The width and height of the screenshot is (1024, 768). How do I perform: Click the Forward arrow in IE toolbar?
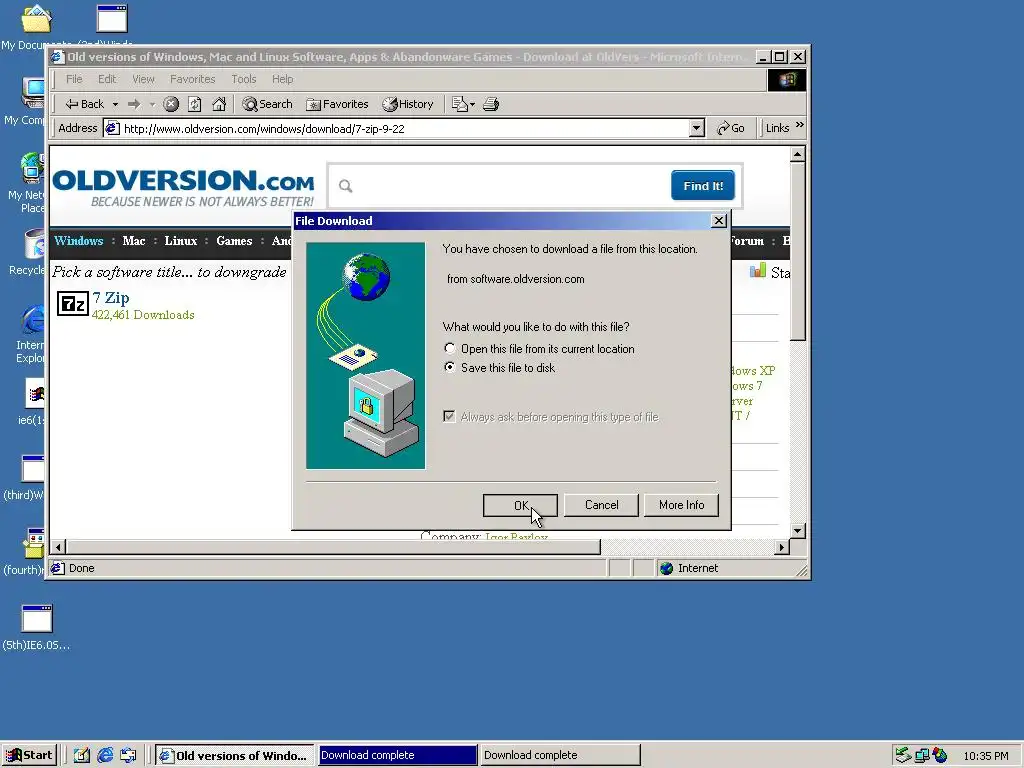click(x=135, y=104)
